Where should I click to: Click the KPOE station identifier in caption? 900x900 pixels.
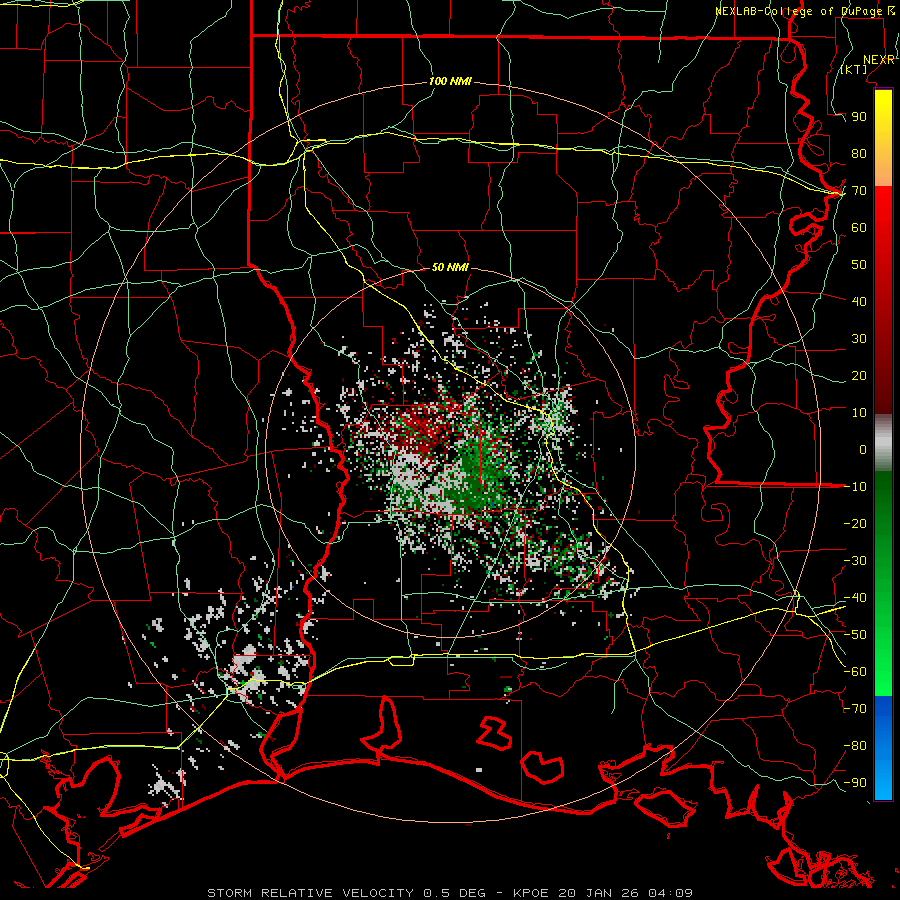click(531, 893)
